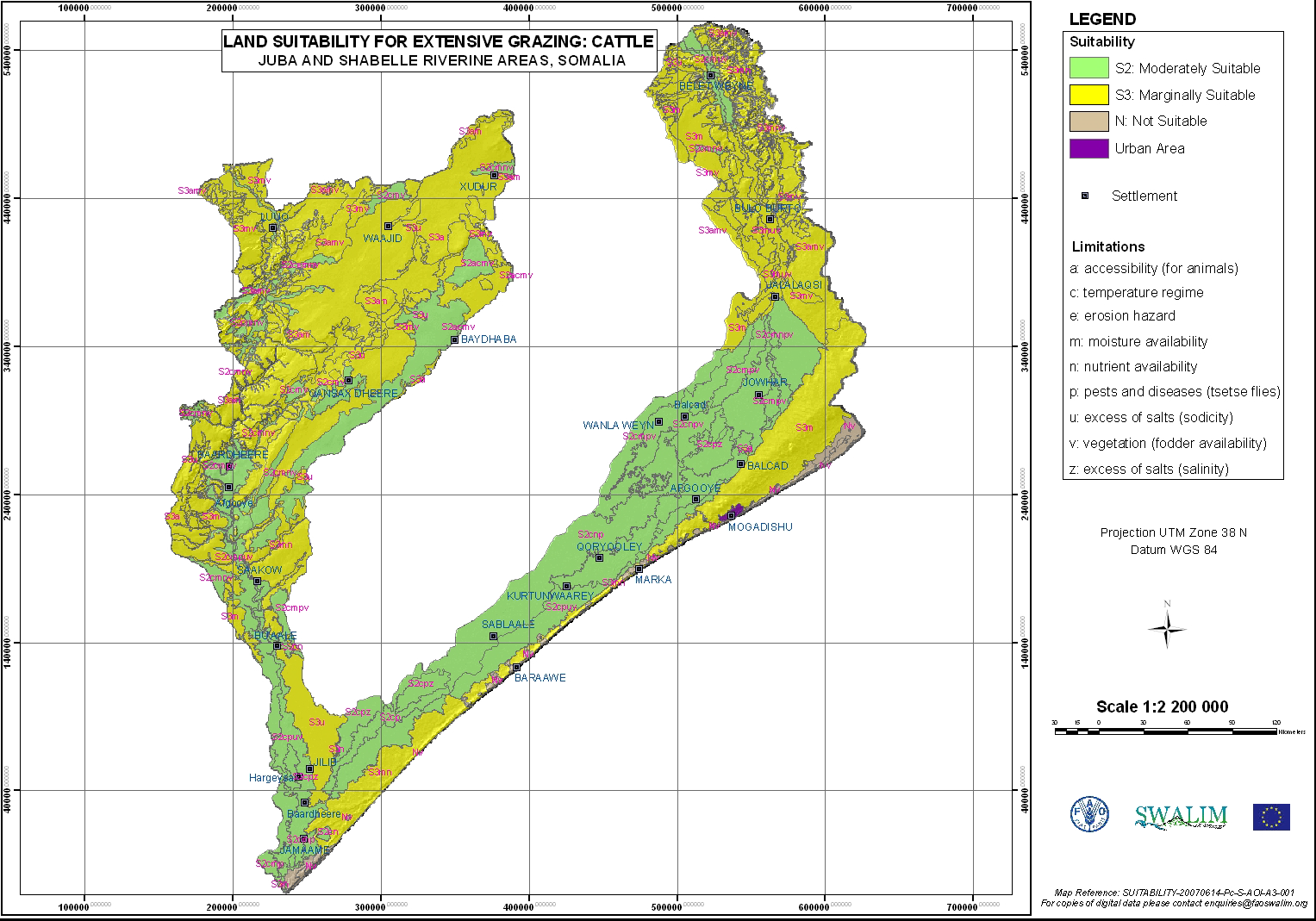
Task: Click the SWALIM logo
Action: point(1181,816)
